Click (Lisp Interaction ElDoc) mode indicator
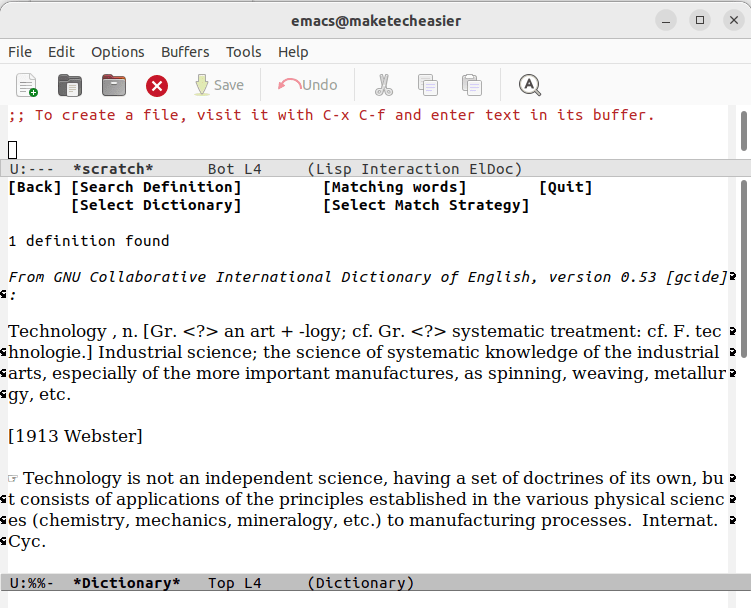This screenshot has width=751, height=608. (x=414, y=169)
